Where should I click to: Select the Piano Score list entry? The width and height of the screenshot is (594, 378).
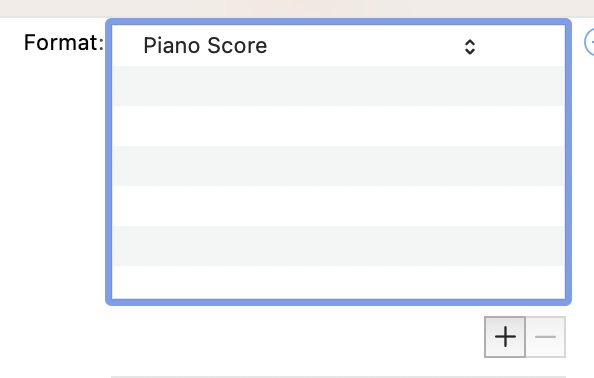point(338,46)
